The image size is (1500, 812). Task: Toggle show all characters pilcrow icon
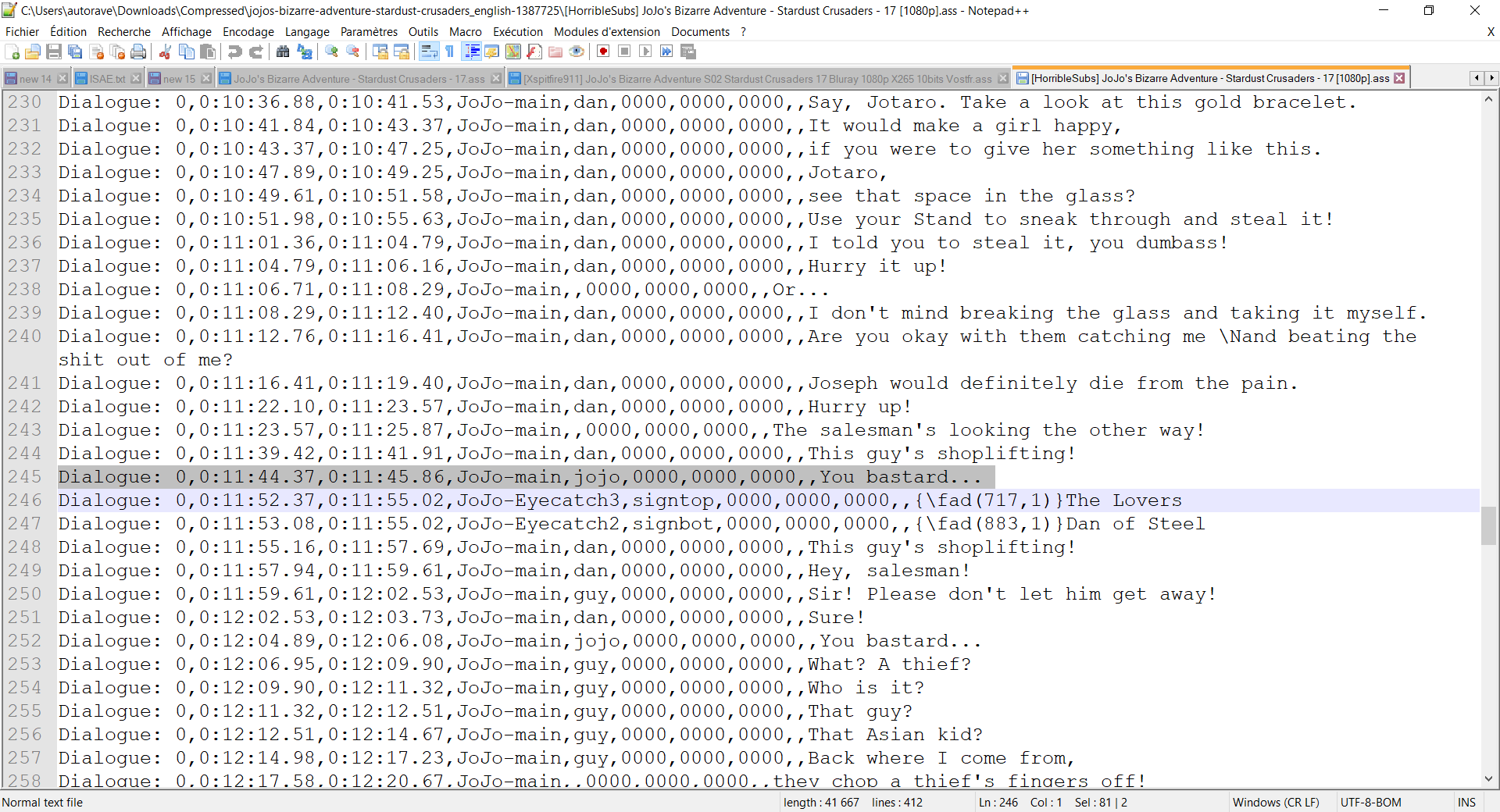[450, 52]
